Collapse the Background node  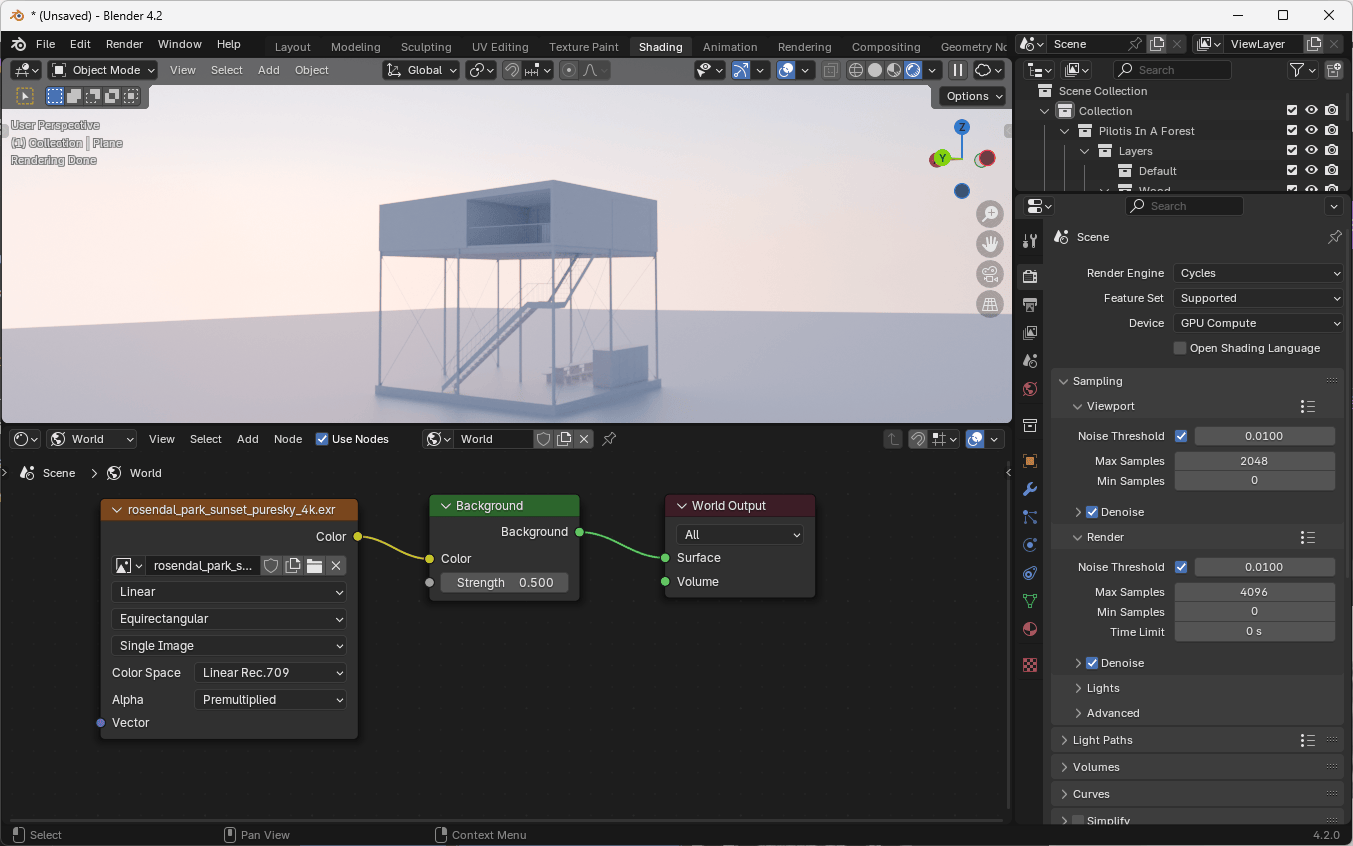coord(446,506)
